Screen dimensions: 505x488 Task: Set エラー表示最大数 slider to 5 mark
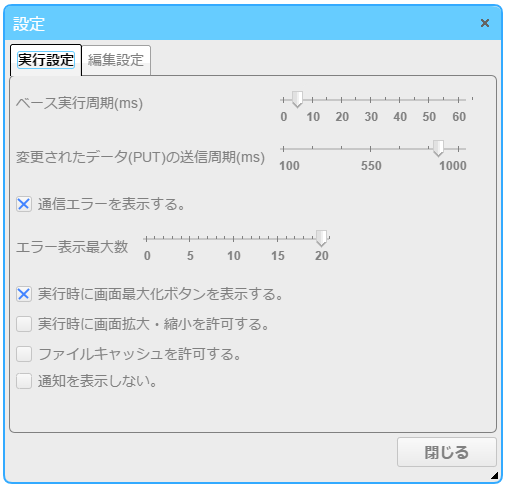coord(190,238)
